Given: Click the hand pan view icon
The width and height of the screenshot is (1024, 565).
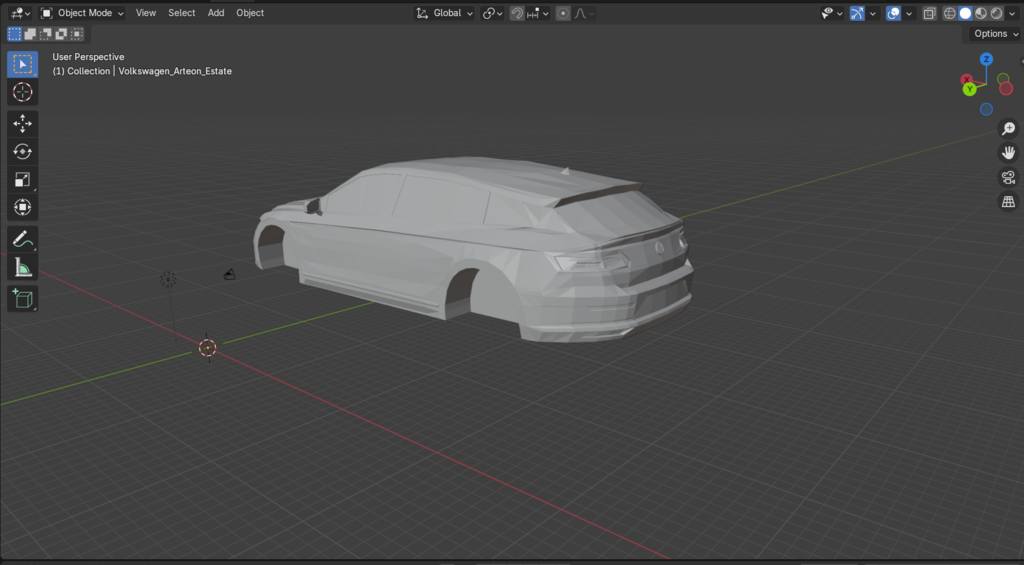Looking at the screenshot, I should [x=1009, y=153].
